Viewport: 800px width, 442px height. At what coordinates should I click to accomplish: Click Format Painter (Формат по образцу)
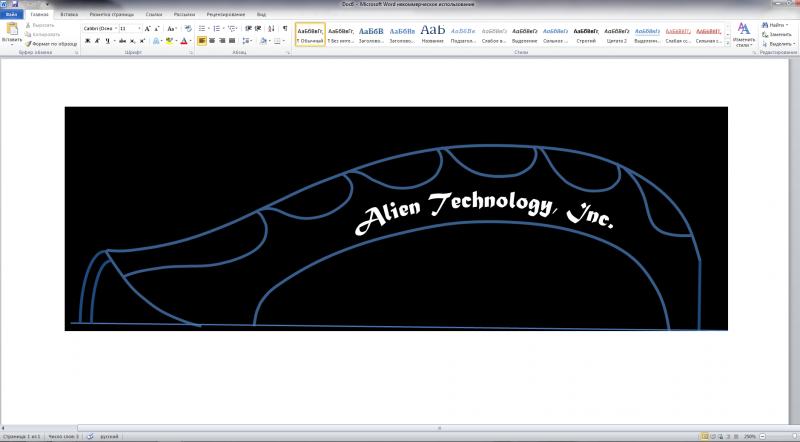[51, 44]
